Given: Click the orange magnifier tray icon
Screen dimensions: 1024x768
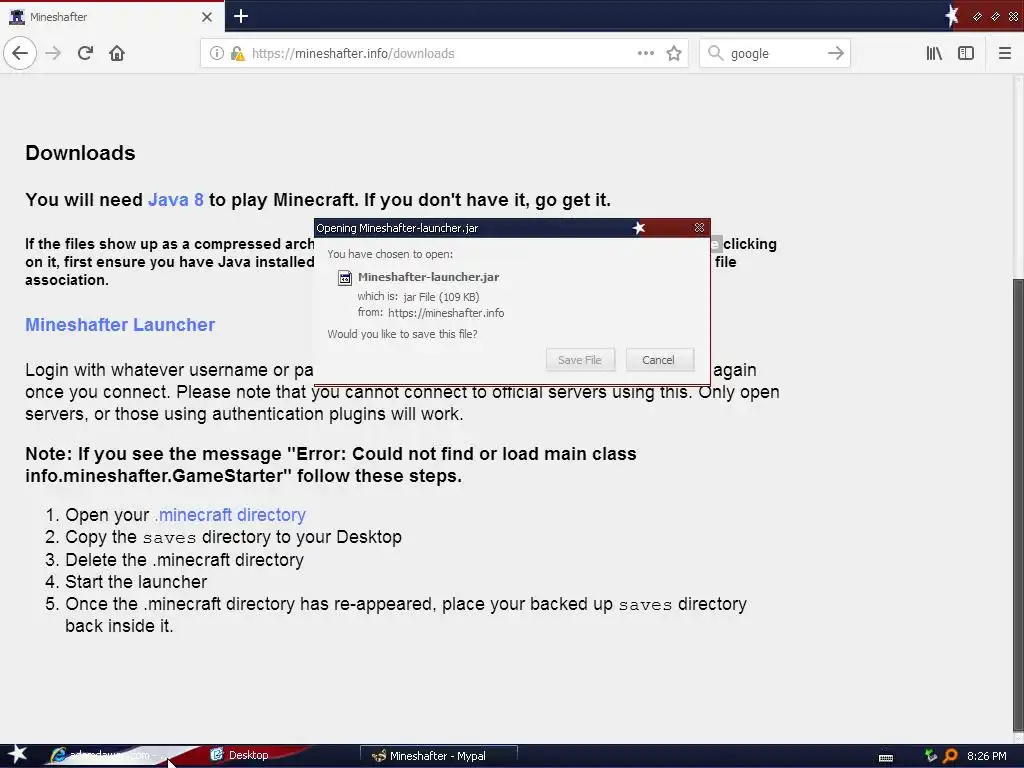Looking at the screenshot, I should point(950,756).
